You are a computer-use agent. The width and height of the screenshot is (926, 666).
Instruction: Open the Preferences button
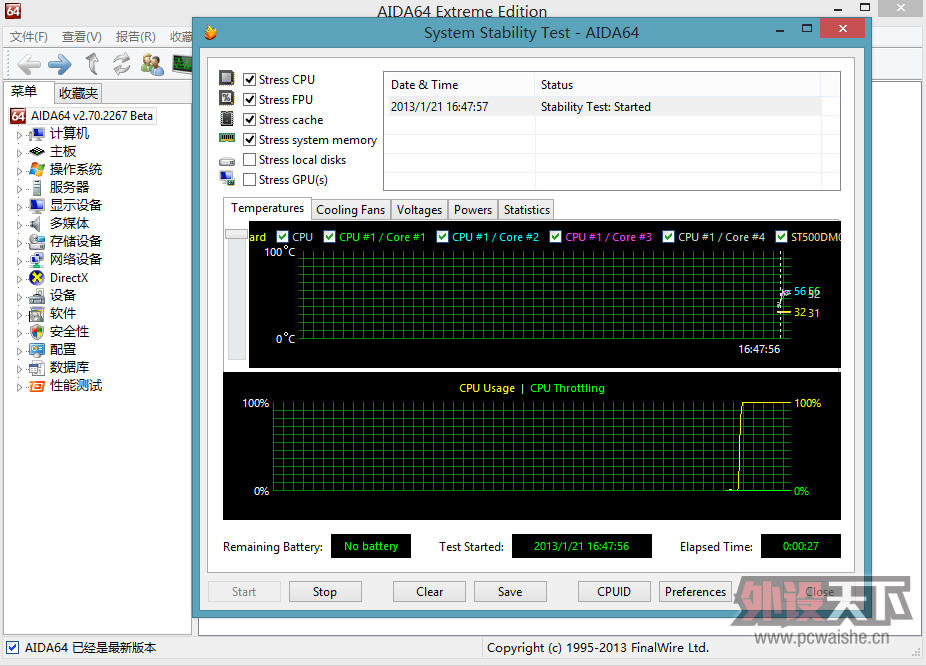[696, 592]
